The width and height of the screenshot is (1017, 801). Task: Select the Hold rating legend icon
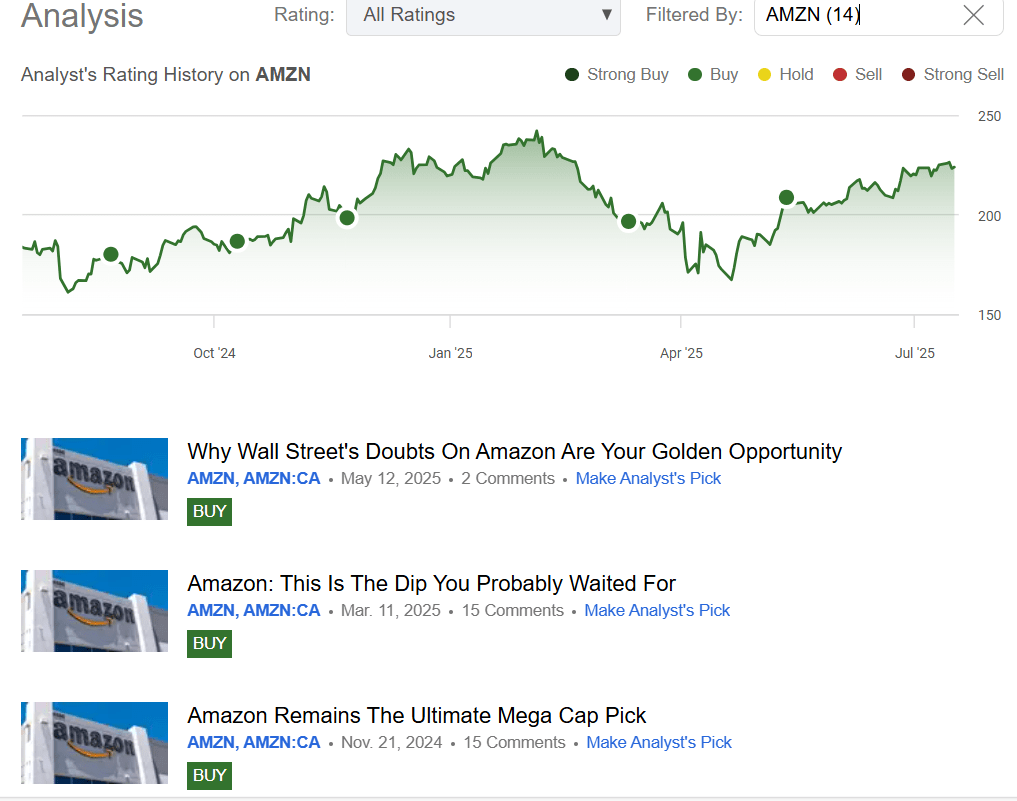click(765, 74)
